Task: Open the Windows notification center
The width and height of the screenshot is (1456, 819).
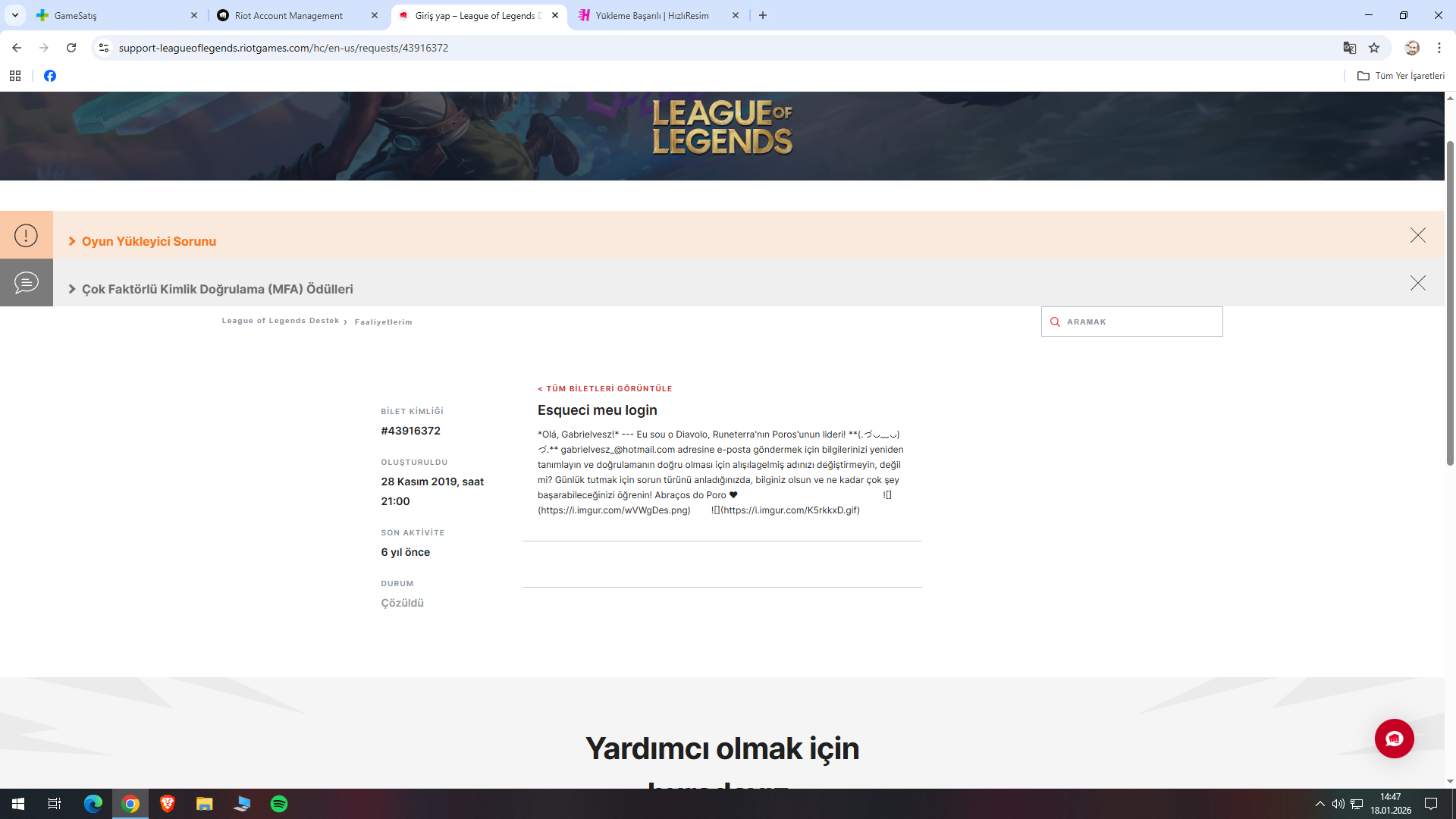Action: click(1431, 804)
